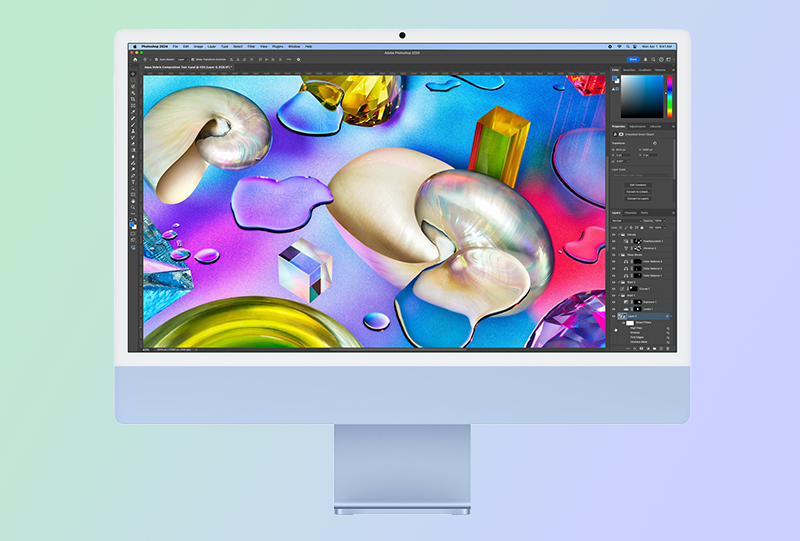Select the Pen tool

coord(133,176)
